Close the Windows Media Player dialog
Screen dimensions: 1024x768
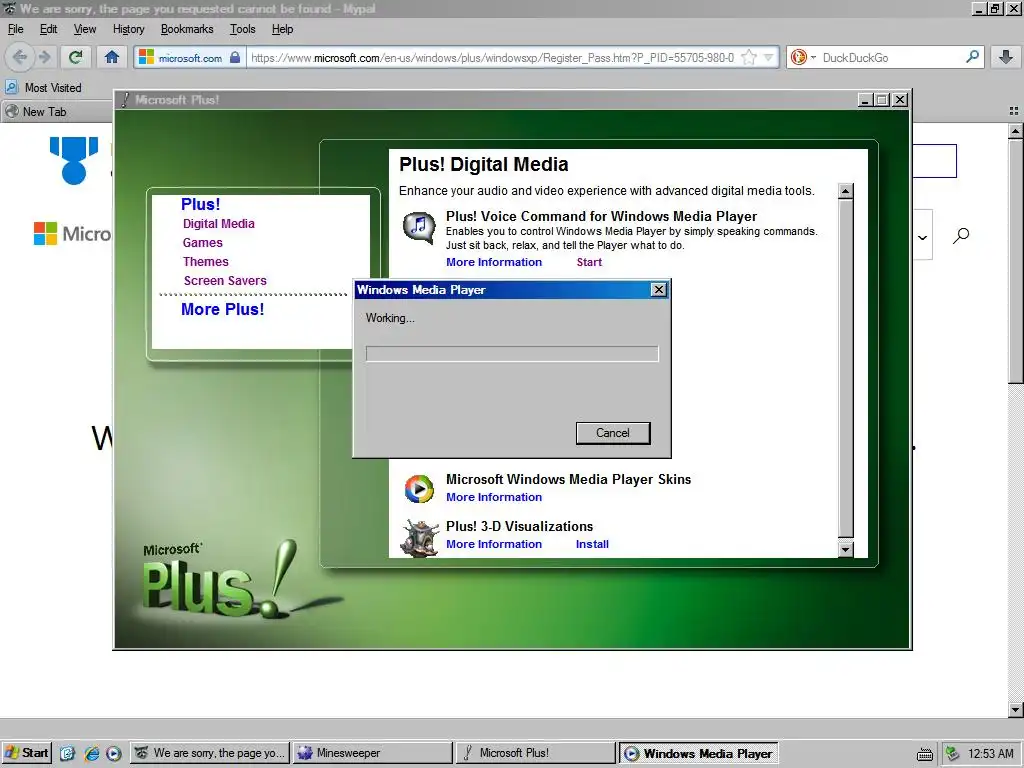[x=659, y=289]
